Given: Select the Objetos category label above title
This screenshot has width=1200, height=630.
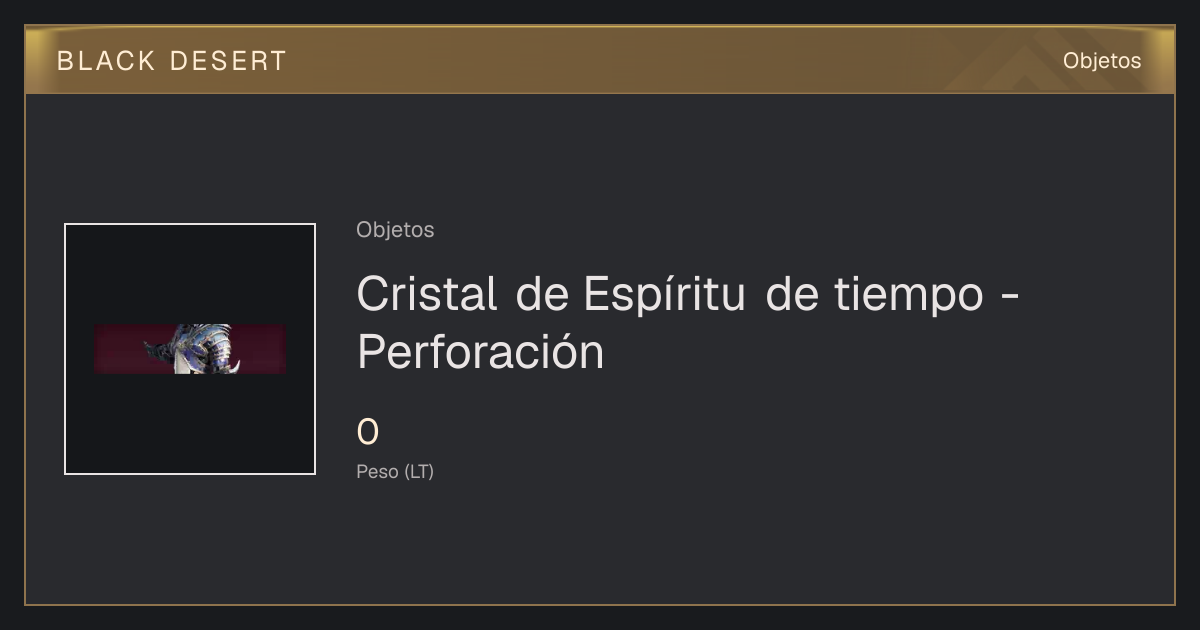Looking at the screenshot, I should (395, 230).
